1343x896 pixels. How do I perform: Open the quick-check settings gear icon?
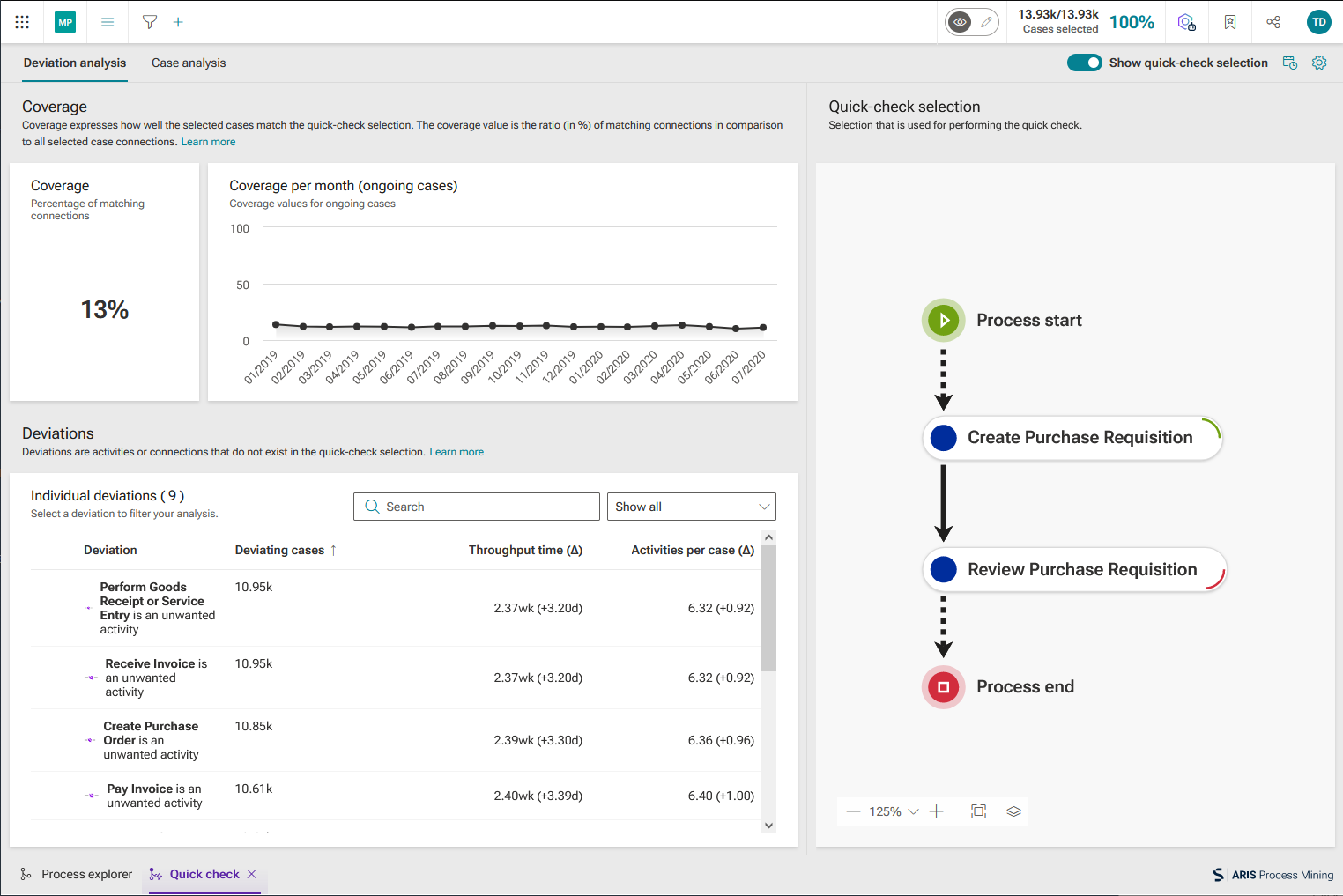pos(1319,63)
